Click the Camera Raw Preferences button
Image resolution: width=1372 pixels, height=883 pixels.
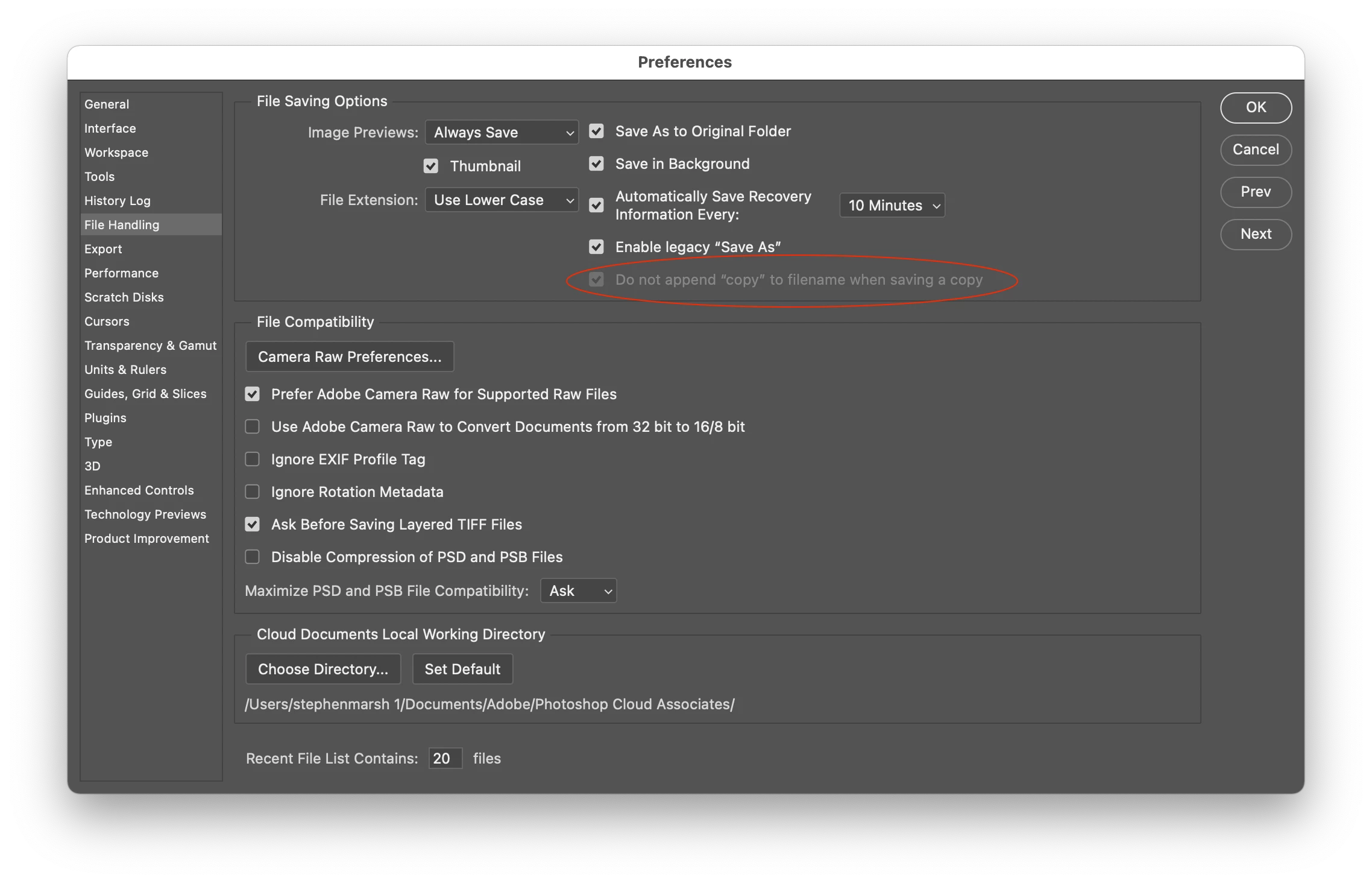pyautogui.click(x=350, y=357)
